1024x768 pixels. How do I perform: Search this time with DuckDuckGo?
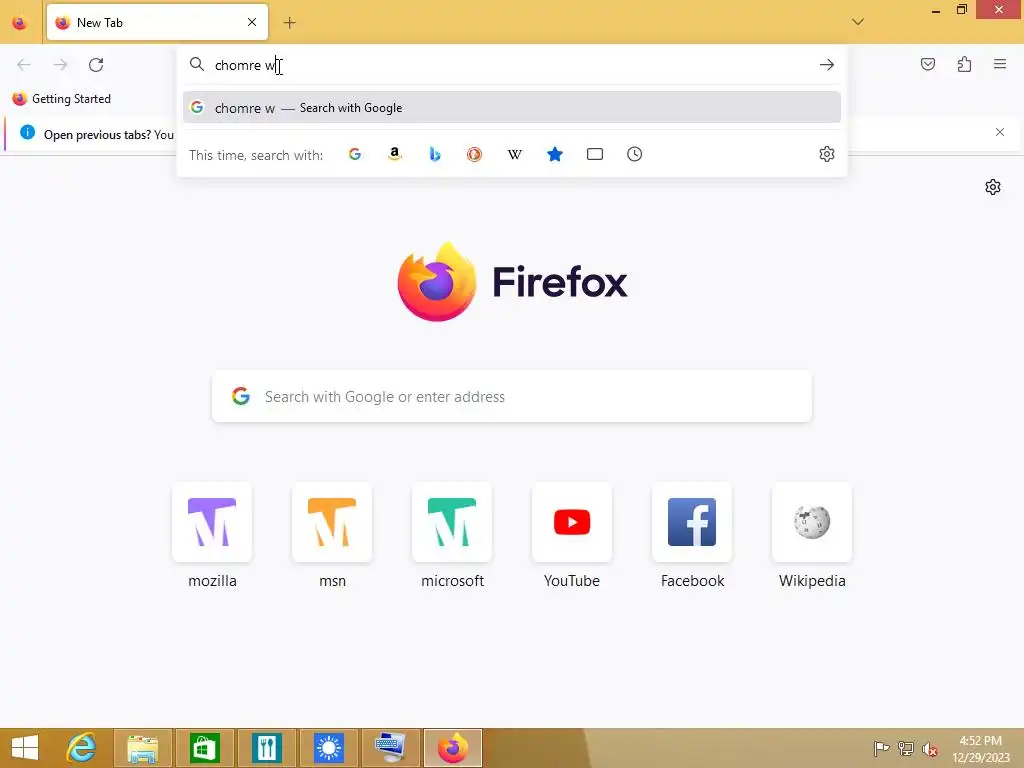(x=475, y=154)
